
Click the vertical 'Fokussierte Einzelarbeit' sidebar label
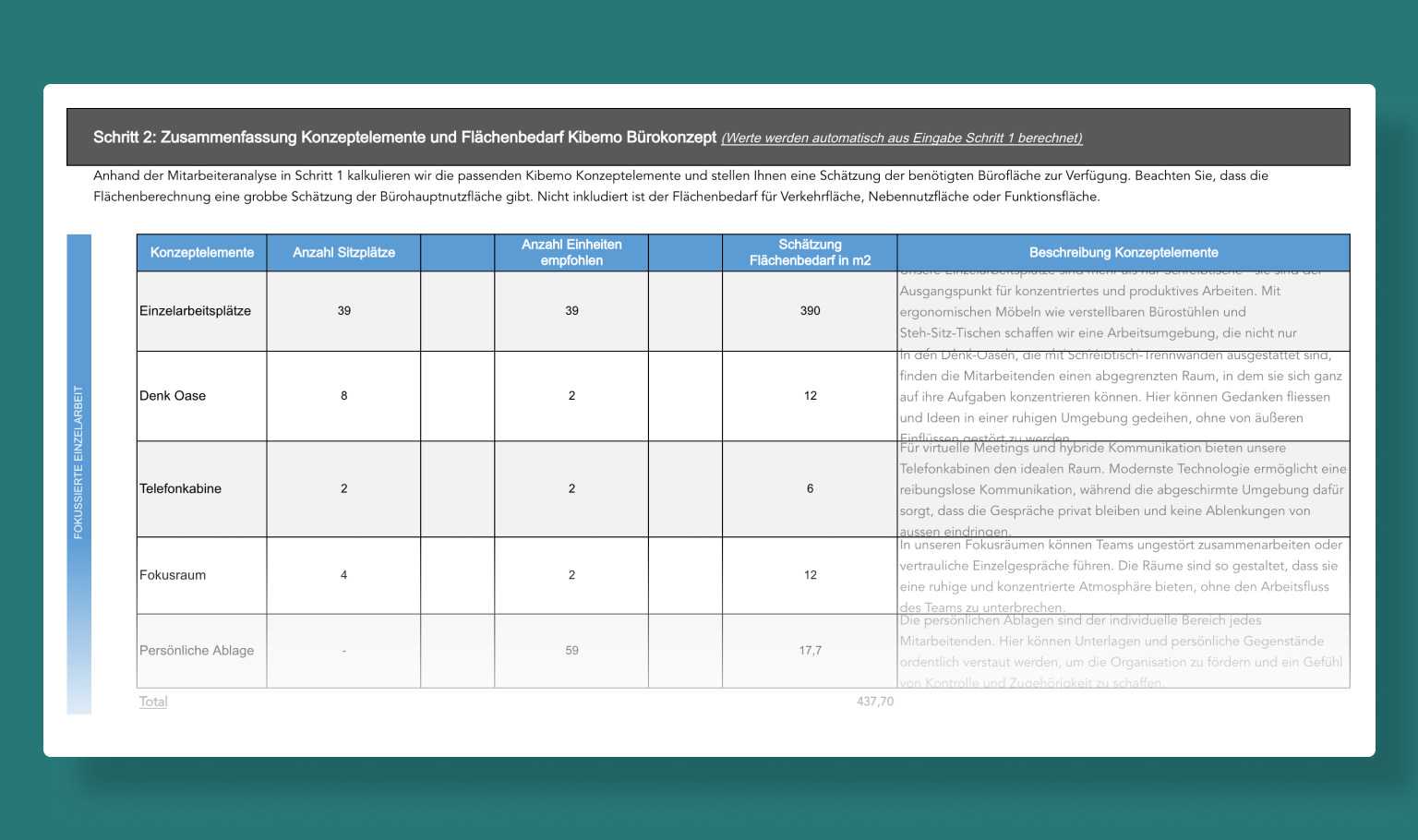tap(78, 462)
